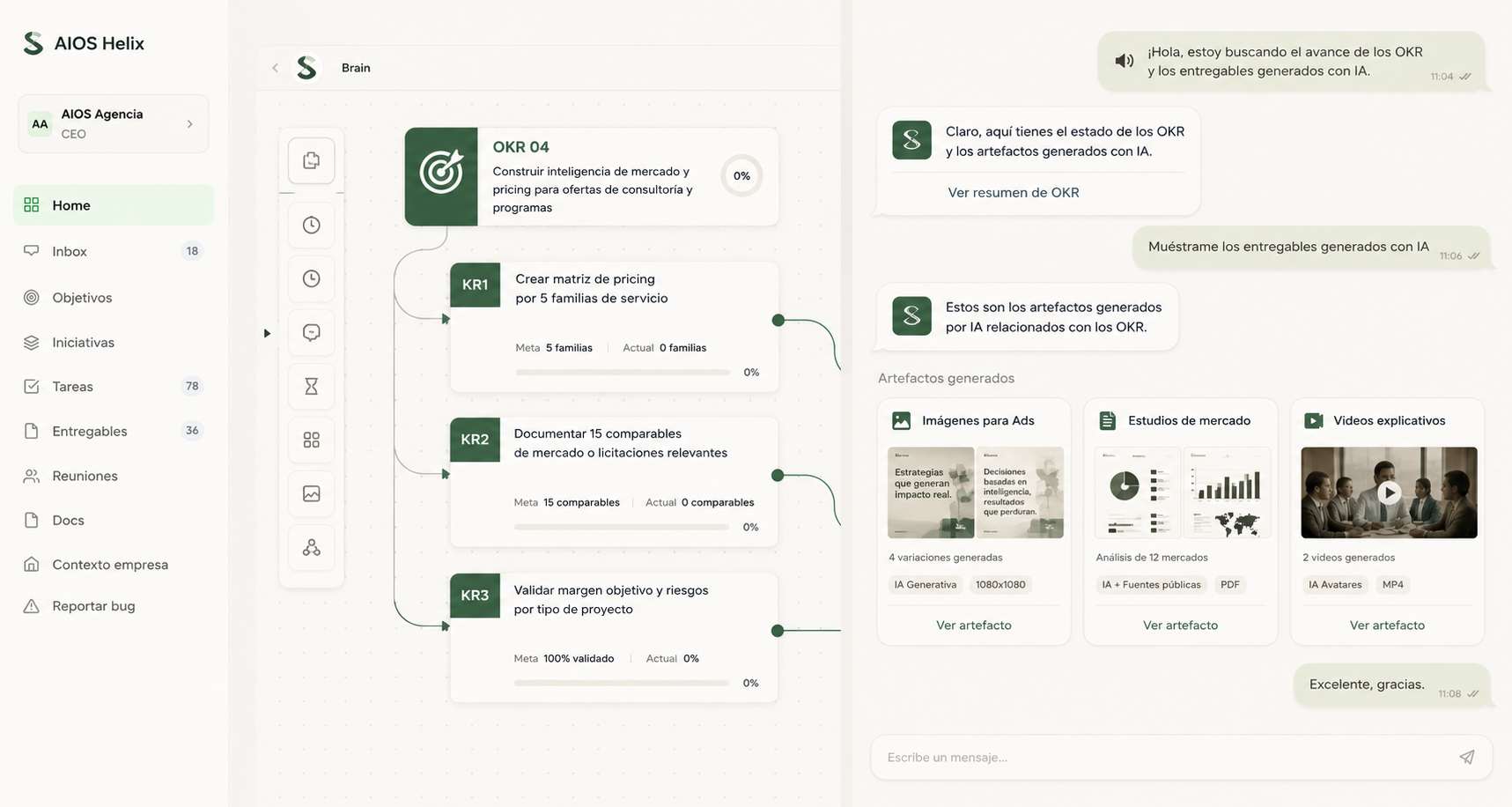
Task: Open the Ver resumen de OKR link
Action: [1014, 192]
